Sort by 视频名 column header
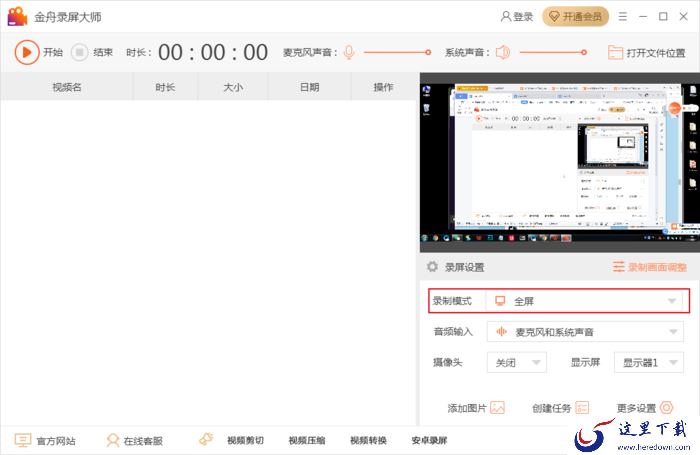 [67, 87]
